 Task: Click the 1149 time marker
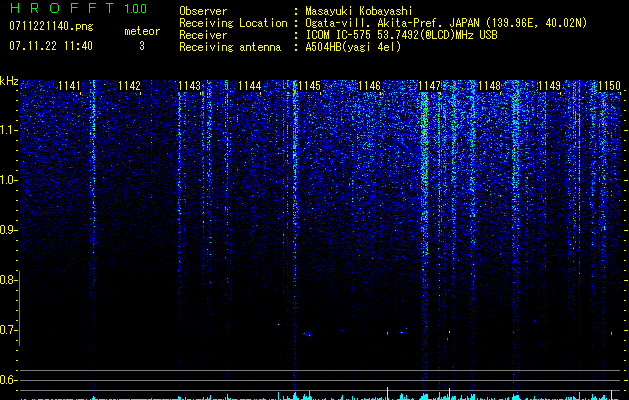(549, 86)
